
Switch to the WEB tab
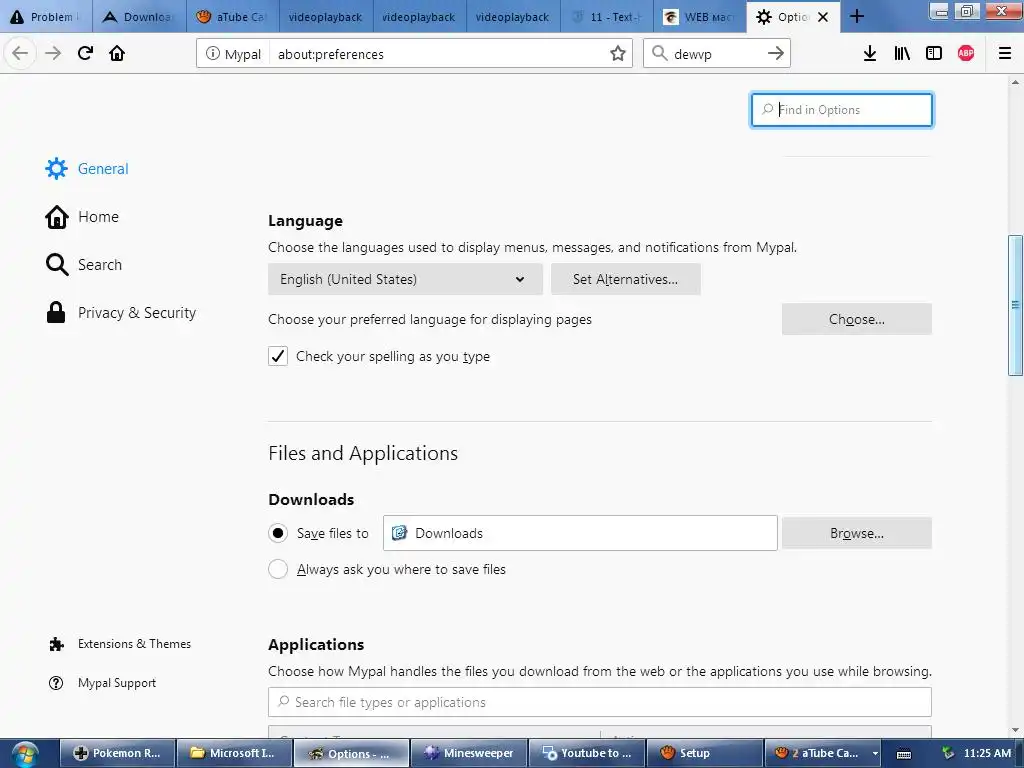pyautogui.click(x=700, y=17)
